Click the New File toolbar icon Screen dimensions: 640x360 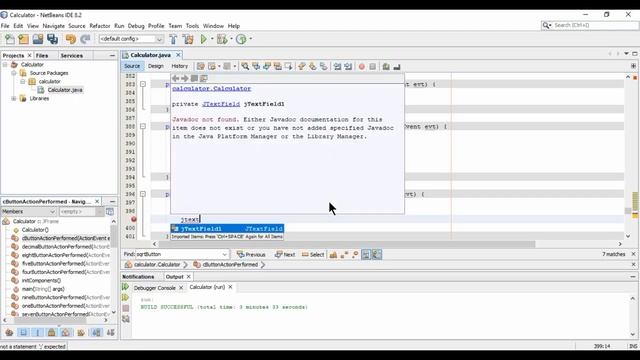(9, 39)
